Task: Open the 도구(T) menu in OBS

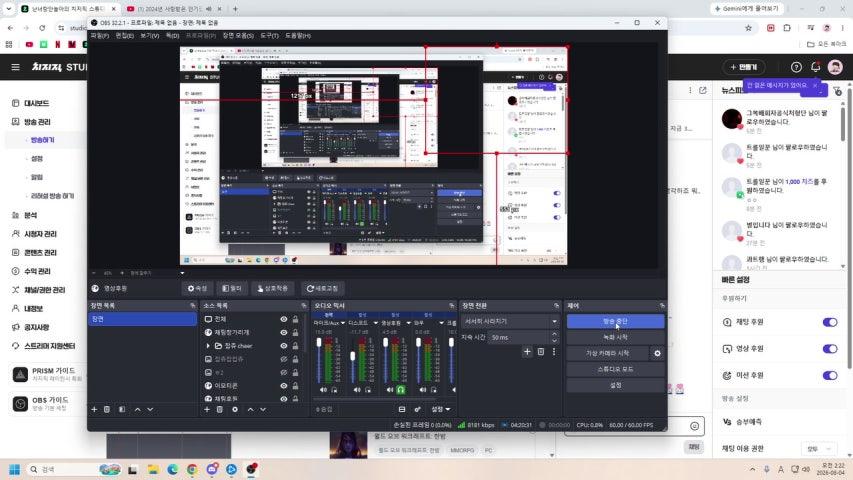Action: click(269, 35)
